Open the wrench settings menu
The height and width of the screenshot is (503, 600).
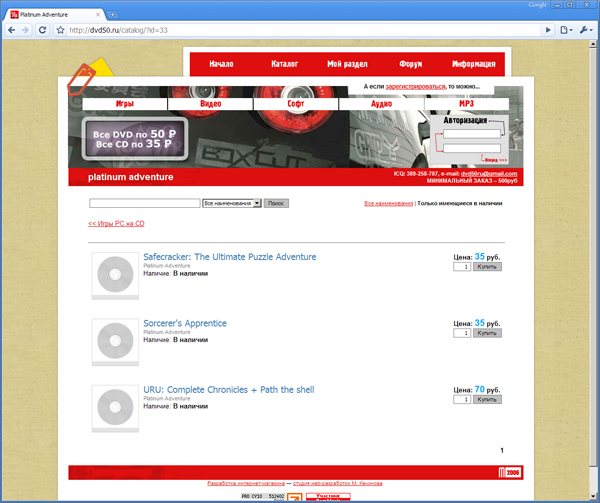click(586, 30)
